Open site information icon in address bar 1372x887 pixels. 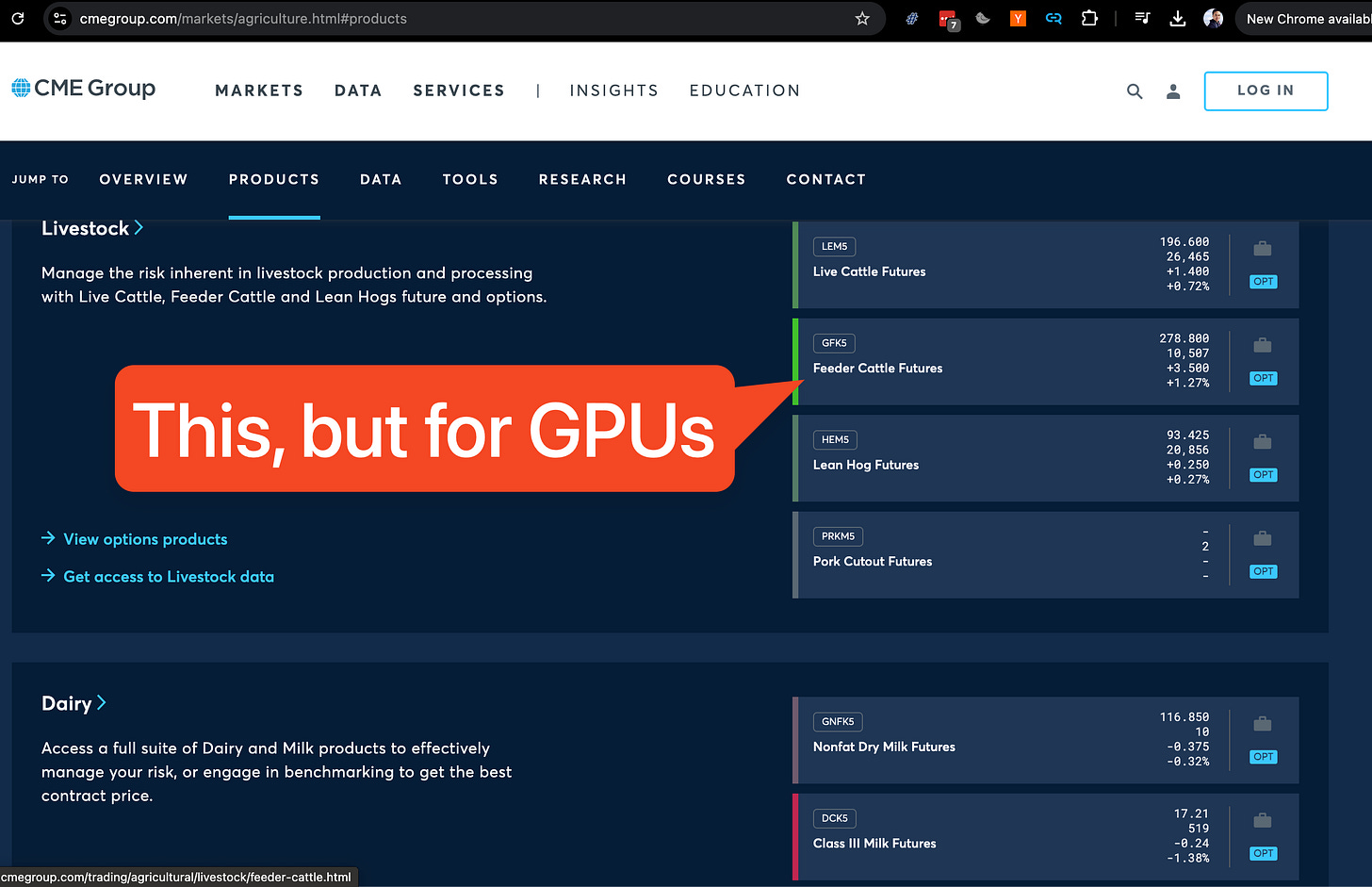pyautogui.click(x=59, y=18)
